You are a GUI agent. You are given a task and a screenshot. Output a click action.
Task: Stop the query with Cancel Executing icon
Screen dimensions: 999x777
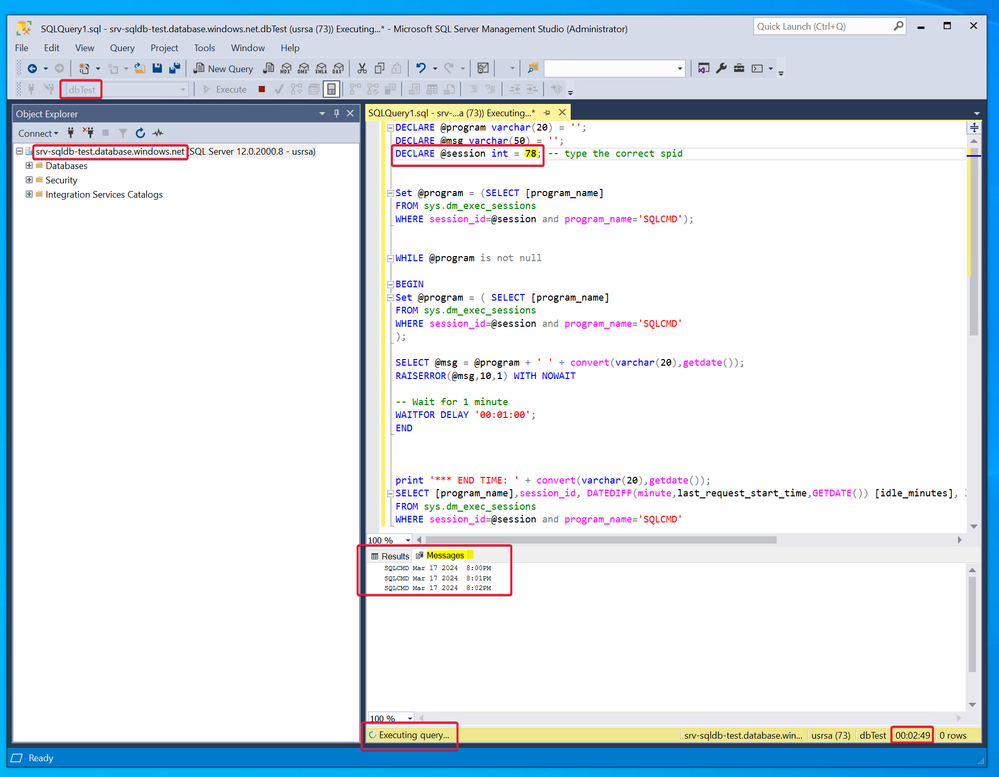pos(262,89)
